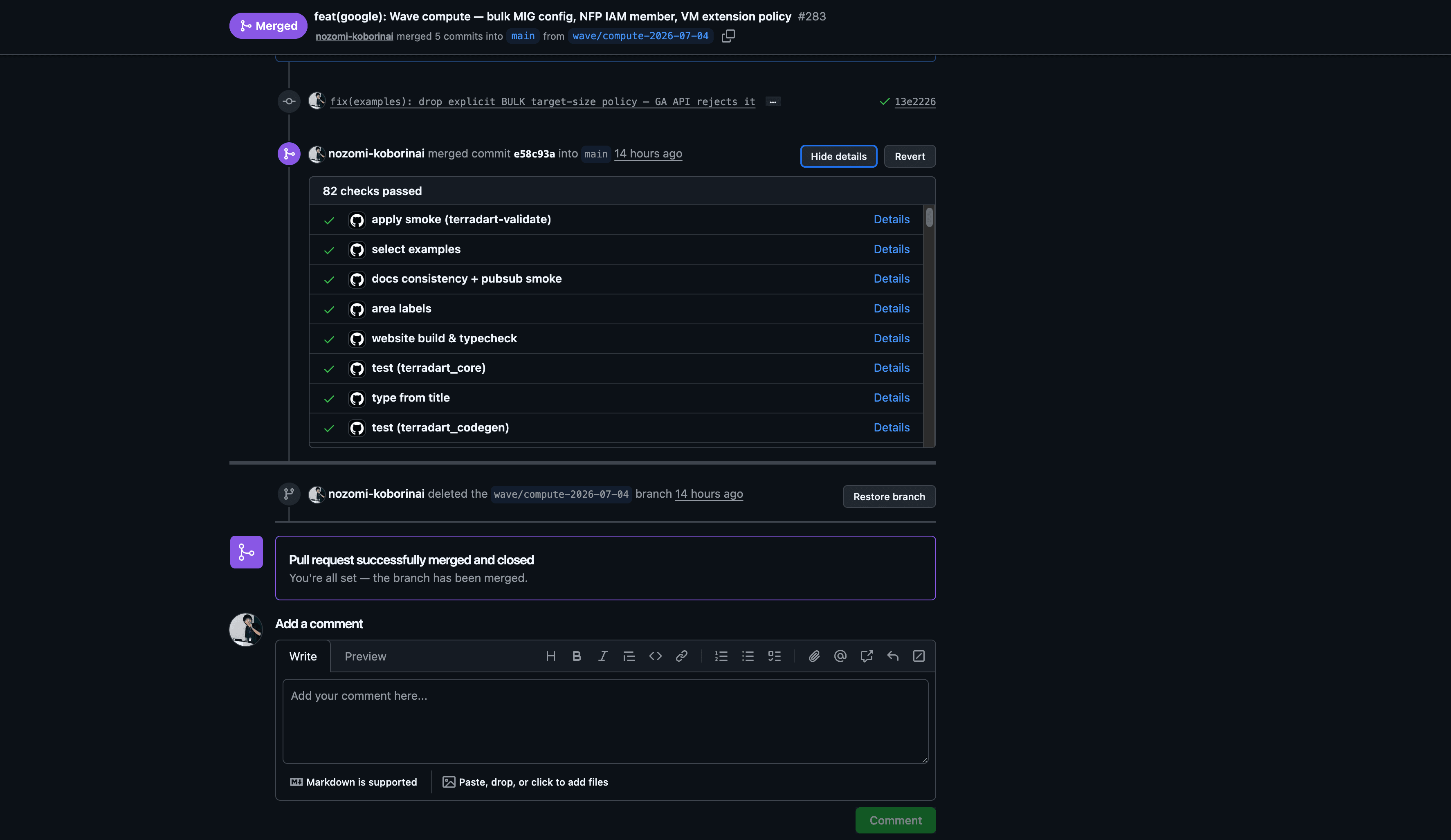Mention a user with the @ icon
The height and width of the screenshot is (840, 1451).
pyautogui.click(x=840, y=656)
